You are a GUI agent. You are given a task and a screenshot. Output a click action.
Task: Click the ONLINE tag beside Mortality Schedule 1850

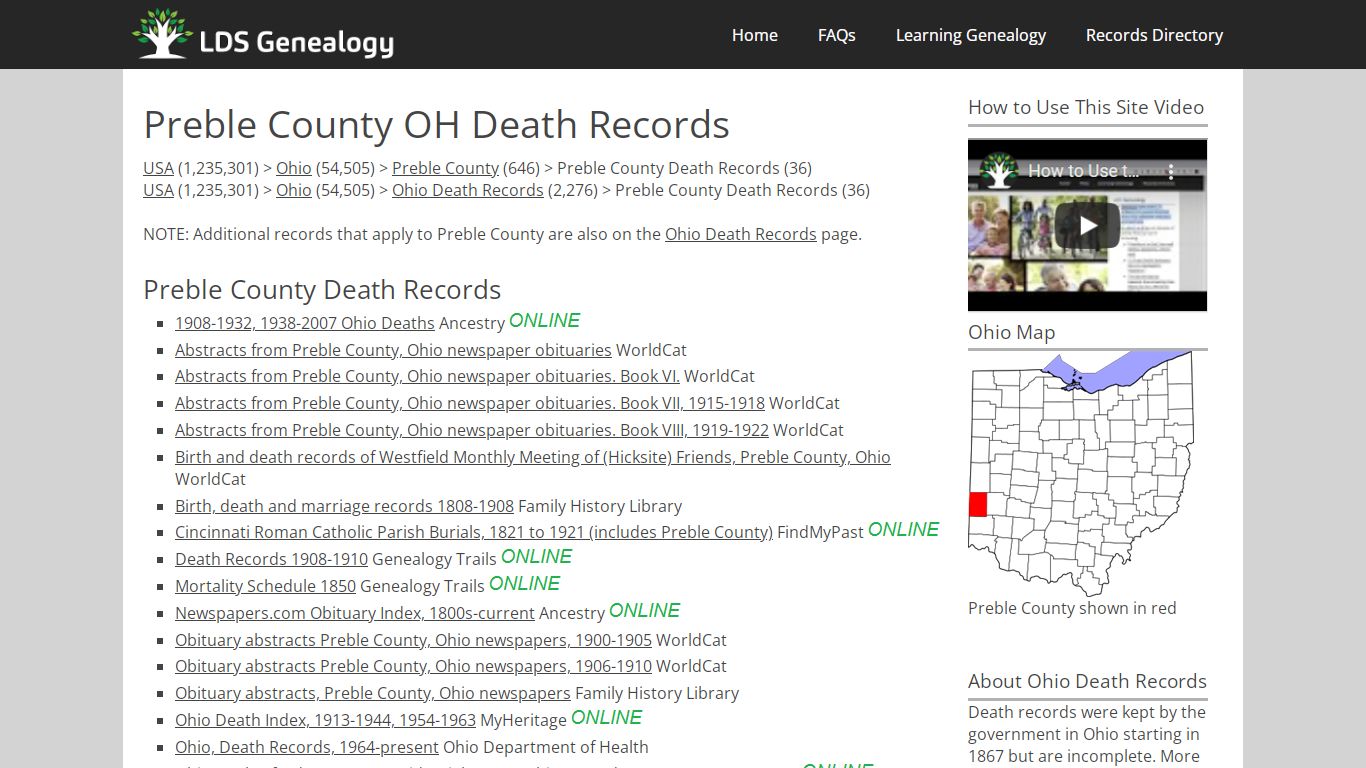pos(524,584)
